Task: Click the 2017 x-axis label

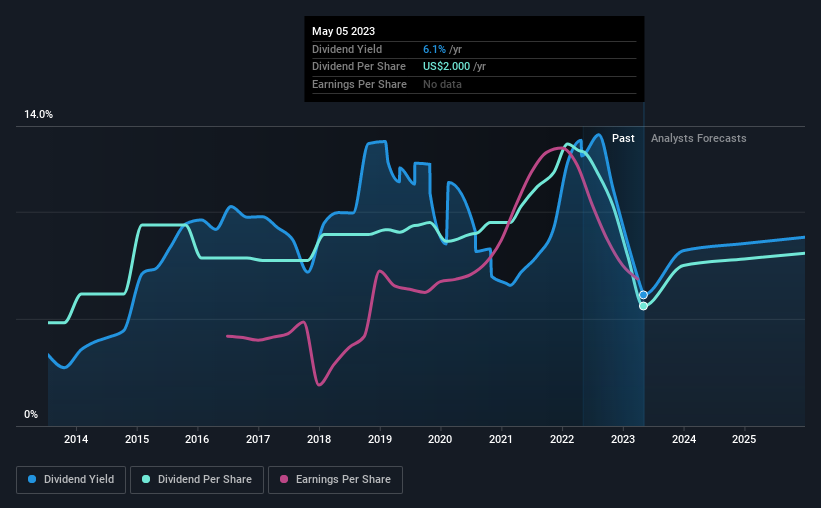Action: pyautogui.click(x=258, y=439)
